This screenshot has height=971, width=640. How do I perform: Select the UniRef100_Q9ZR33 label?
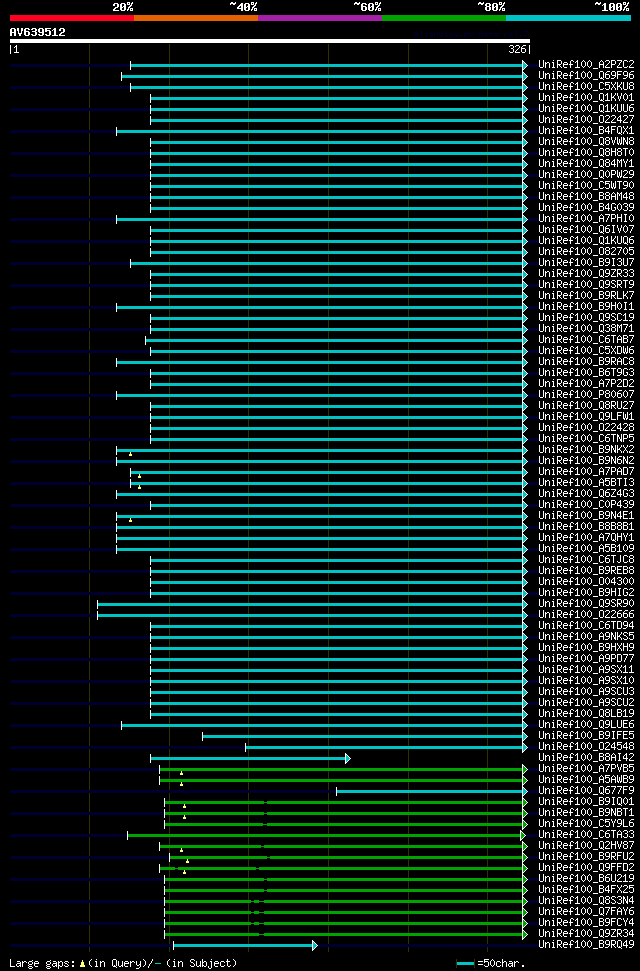(x=586, y=274)
